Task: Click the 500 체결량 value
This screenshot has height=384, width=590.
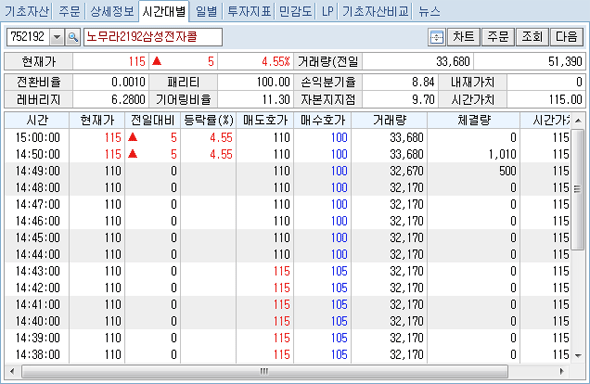Action: [508, 171]
